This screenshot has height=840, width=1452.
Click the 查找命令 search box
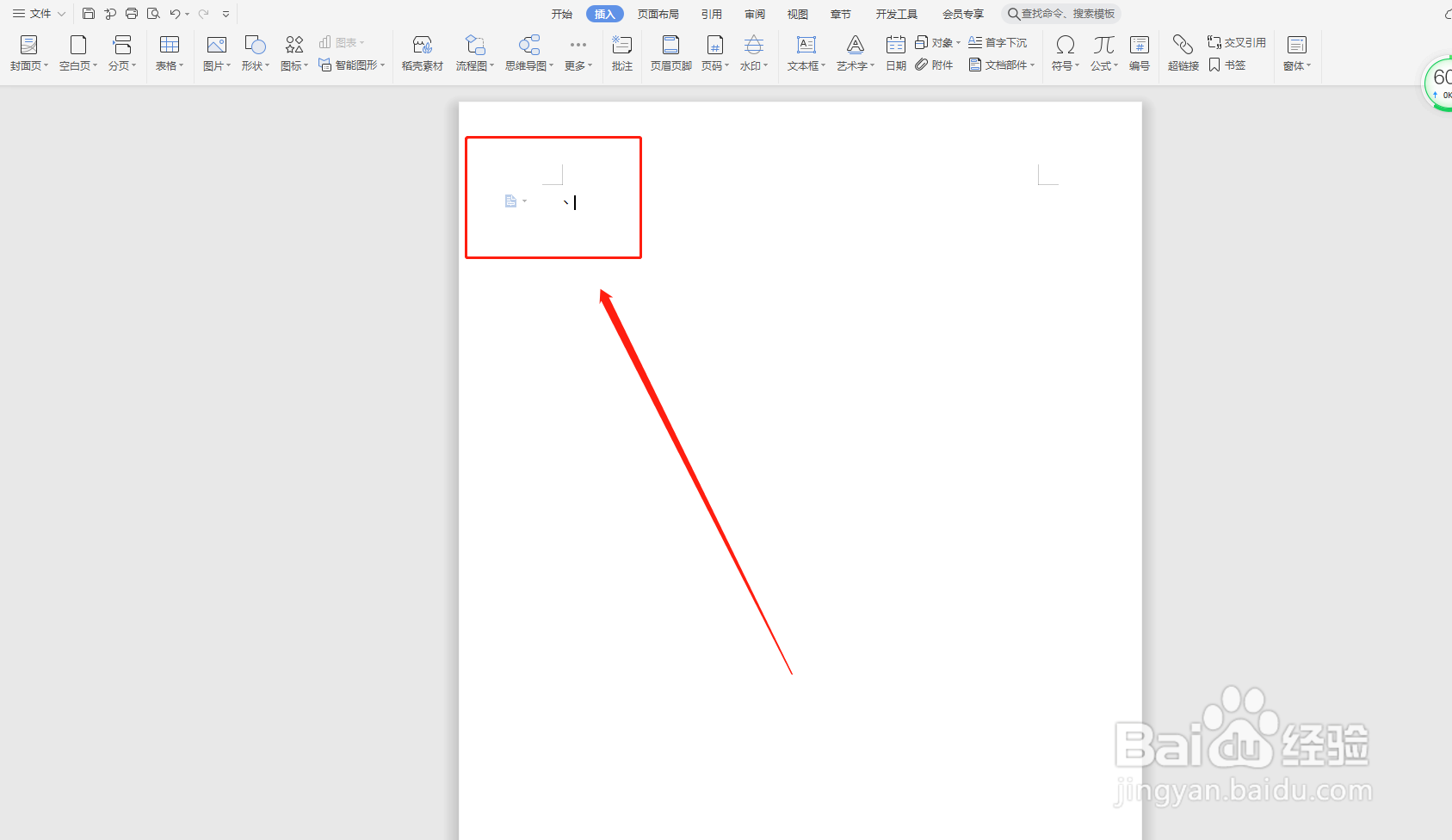click(1062, 14)
